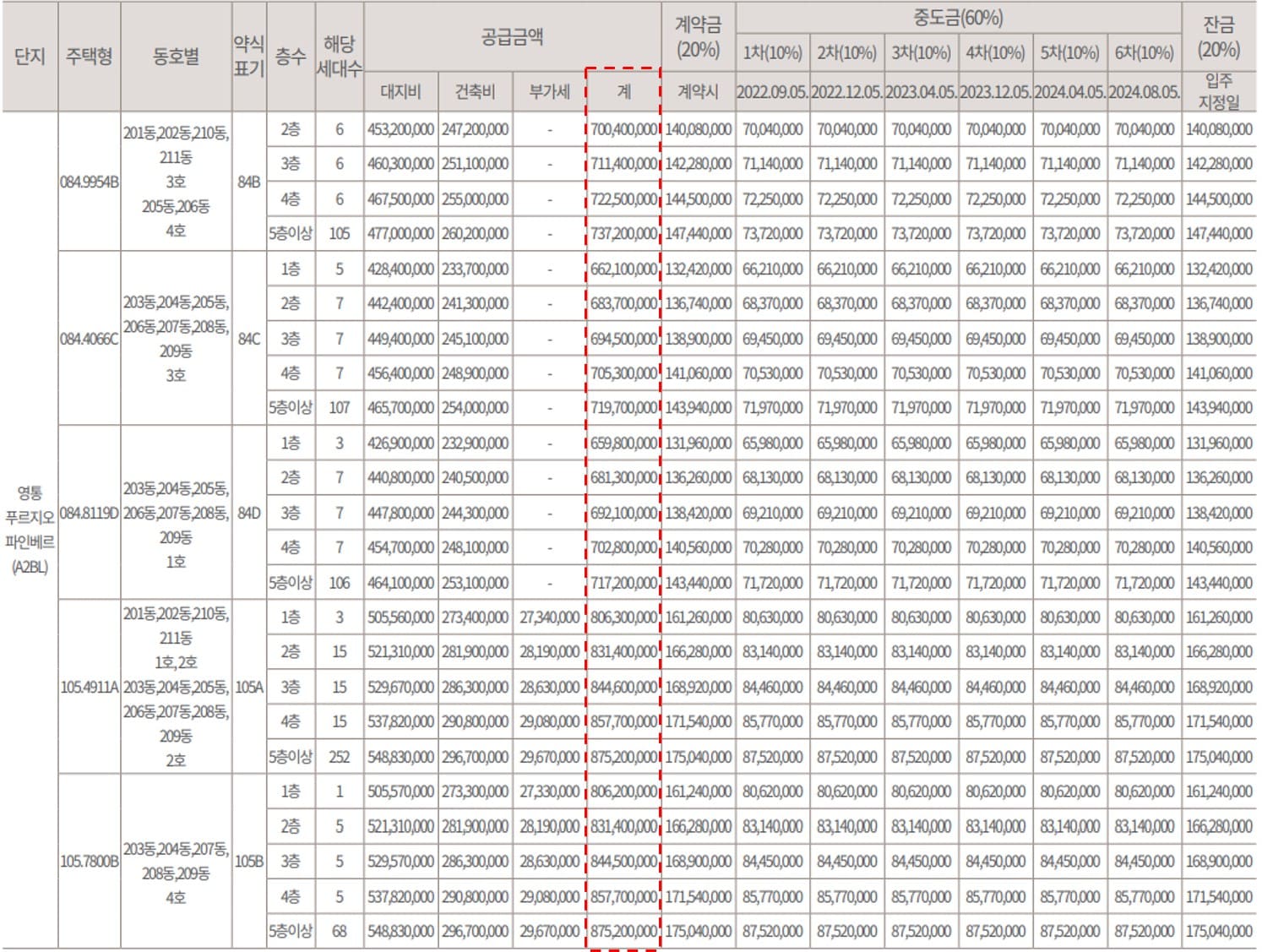Select total price '844,500,000'
The height and width of the screenshot is (952, 1262).
pyautogui.click(x=623, y=862)
